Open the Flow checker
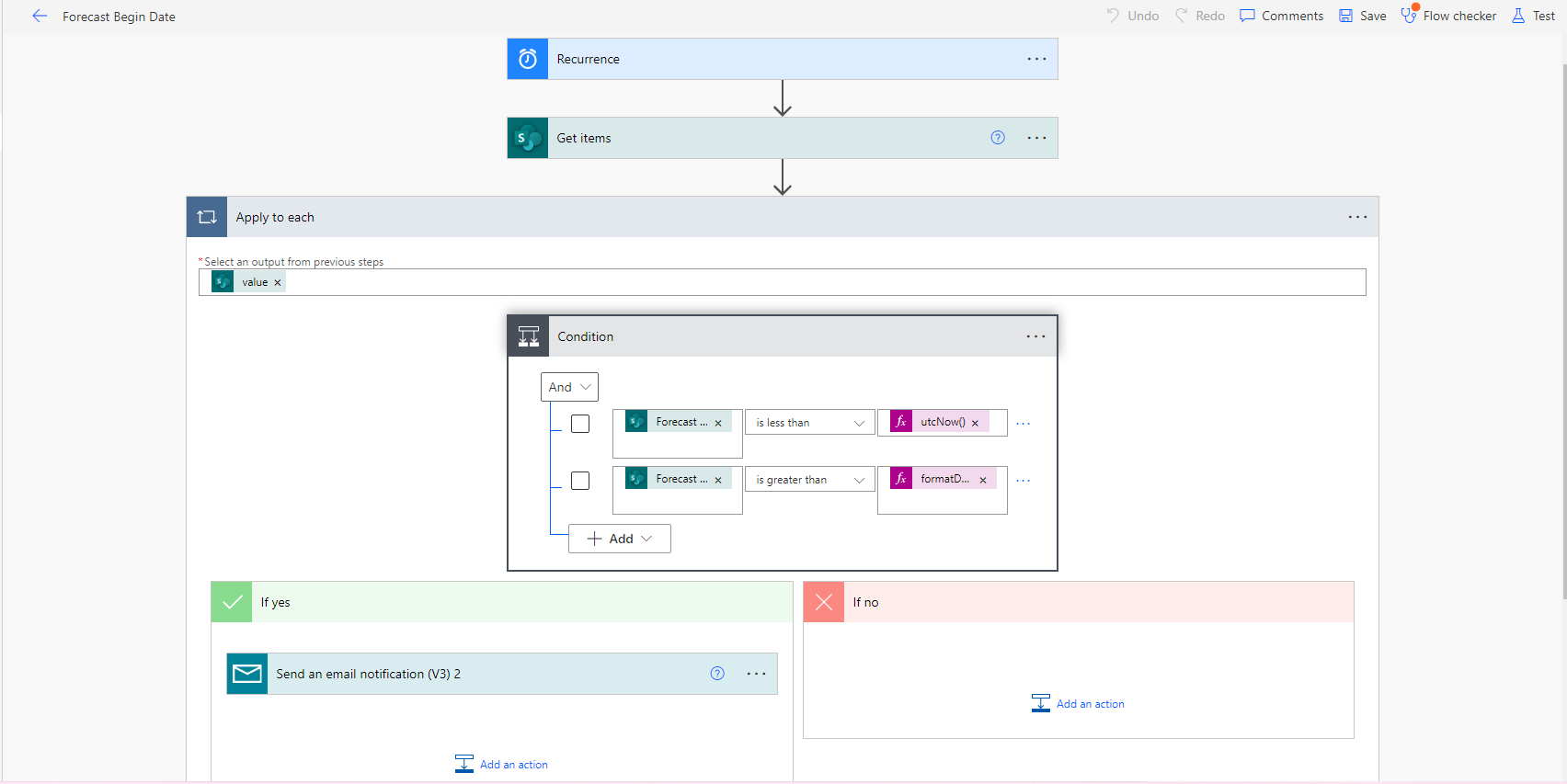The height and width of the screenshot is (784, 1567). (1449, 16)
